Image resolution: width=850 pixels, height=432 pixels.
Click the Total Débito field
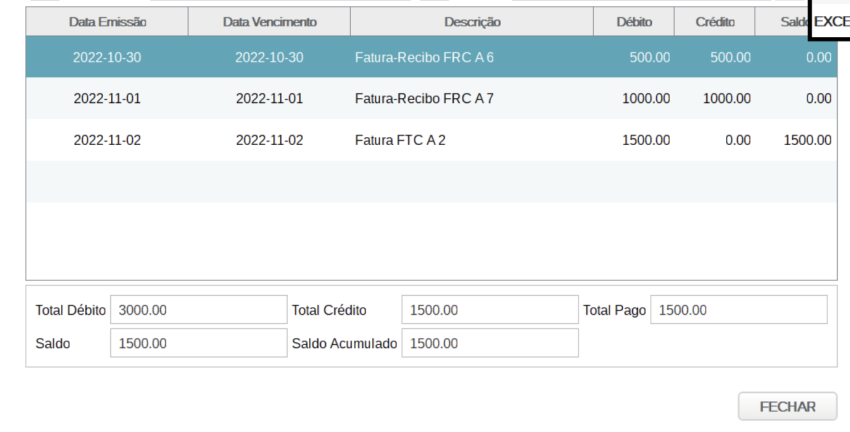198,310
